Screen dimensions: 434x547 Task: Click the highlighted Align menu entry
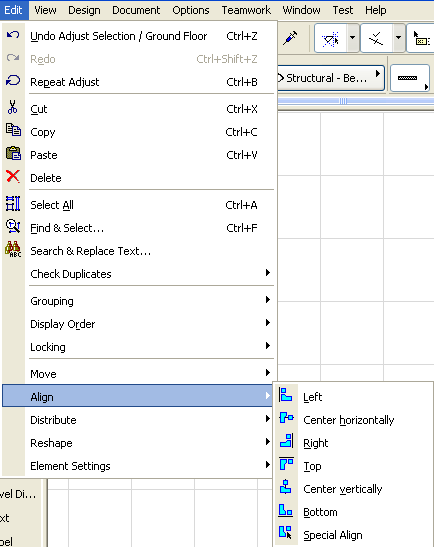(137, 396)
